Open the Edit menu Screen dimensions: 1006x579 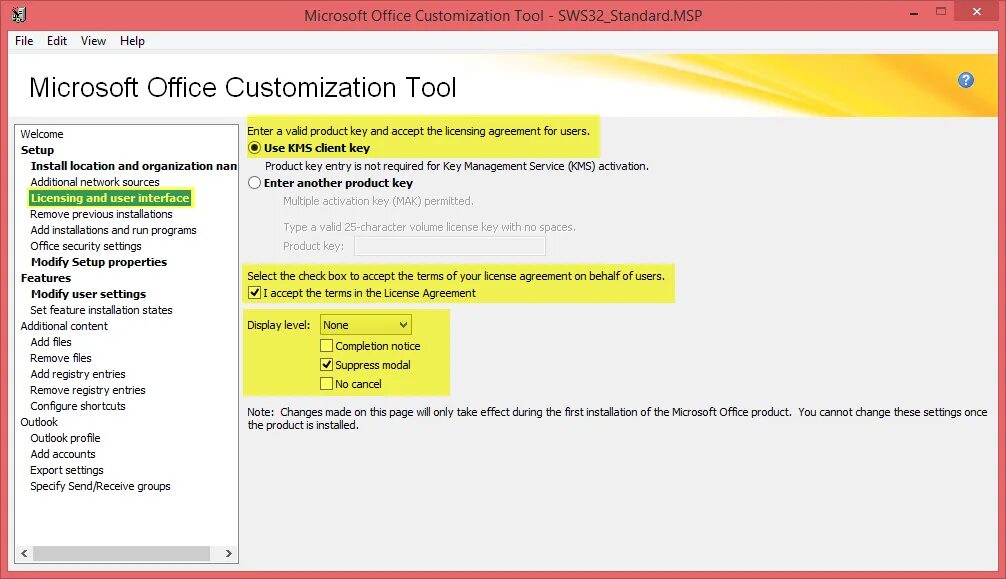coord(56,40)
